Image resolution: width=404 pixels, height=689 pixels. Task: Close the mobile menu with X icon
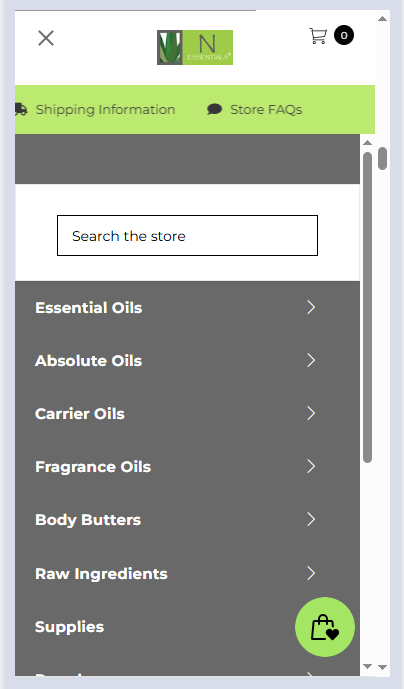46,38
